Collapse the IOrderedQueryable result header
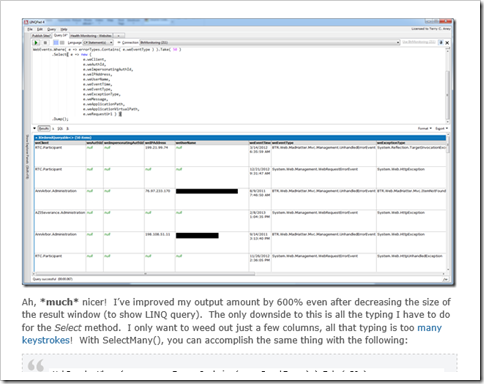484x384 pixels. point(36,138)
